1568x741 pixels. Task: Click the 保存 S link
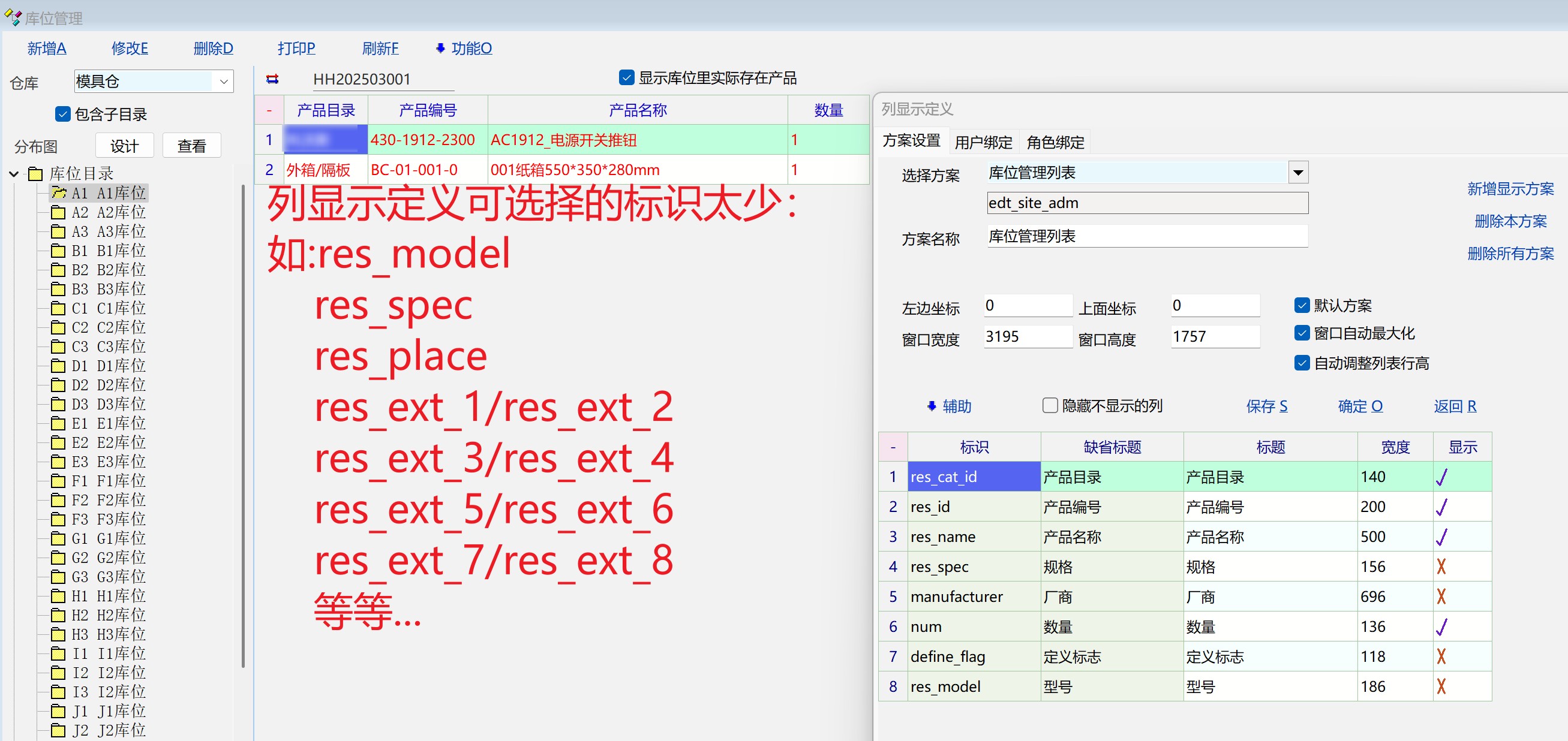pyautogui.click(x=1266, y=406)
